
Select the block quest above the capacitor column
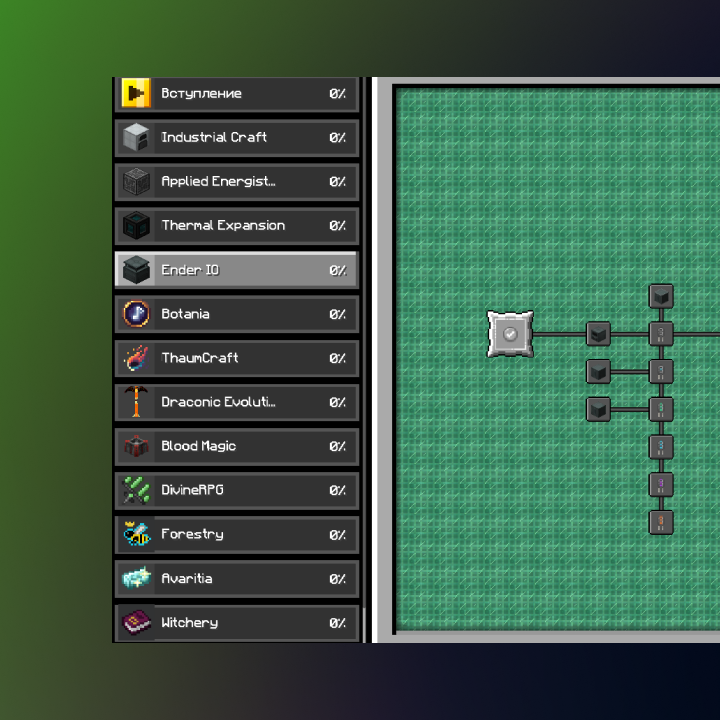point(661,296)
